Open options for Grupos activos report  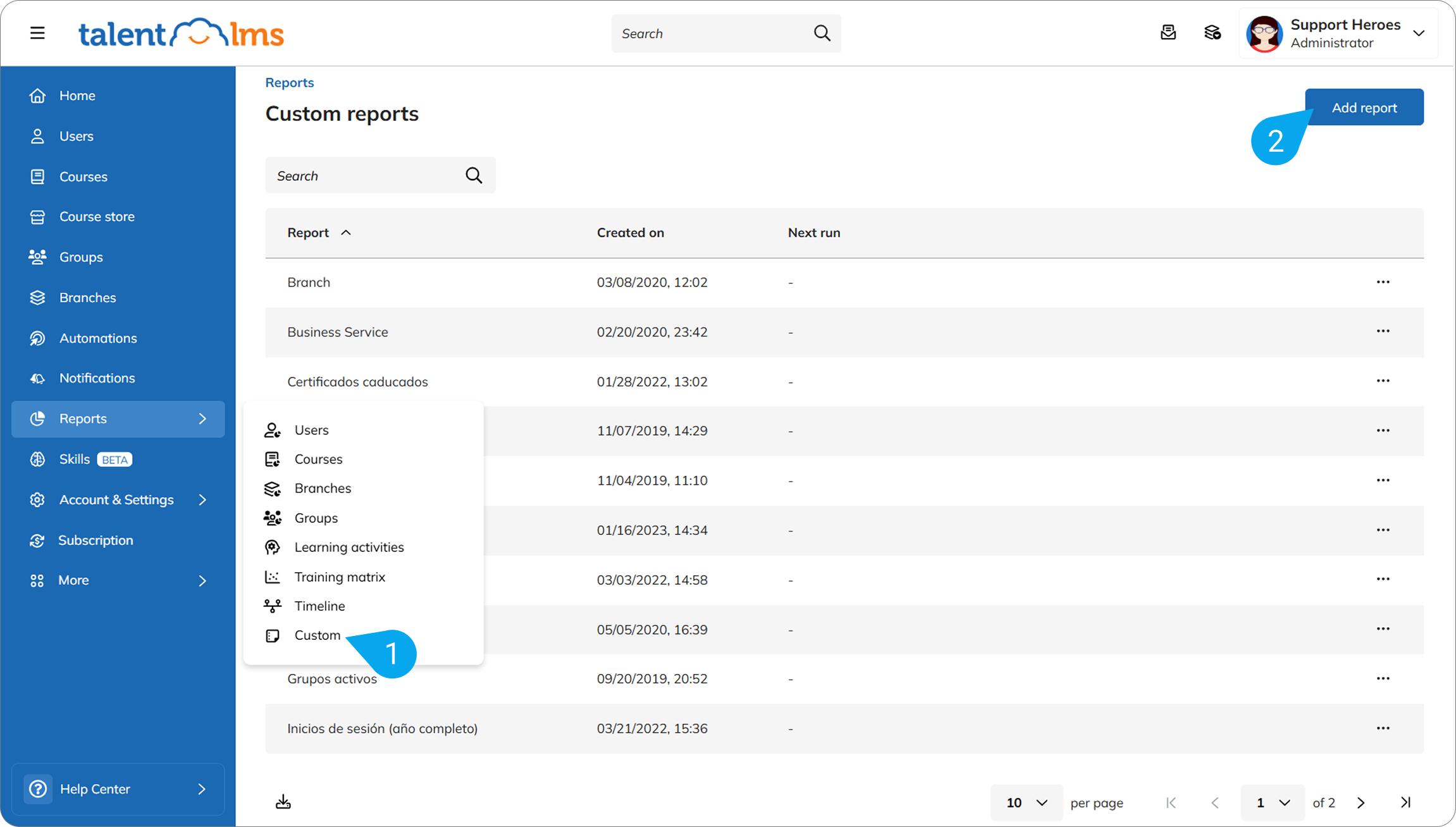(x=1383, y=678)
